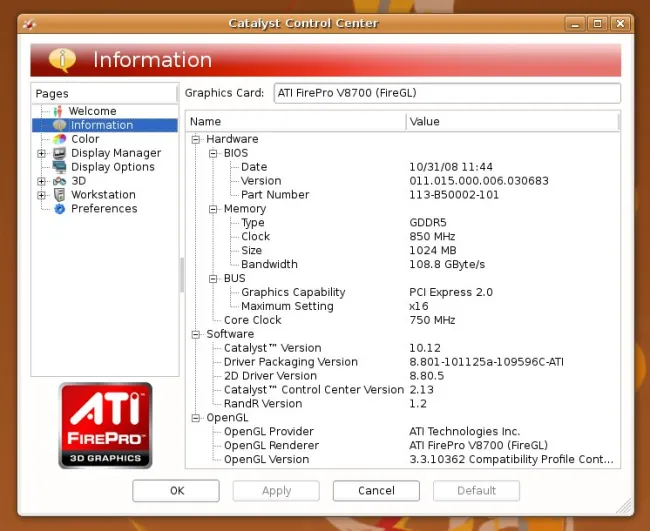
Task: Click the Catalyst title bar application icon
Action: 29,24
